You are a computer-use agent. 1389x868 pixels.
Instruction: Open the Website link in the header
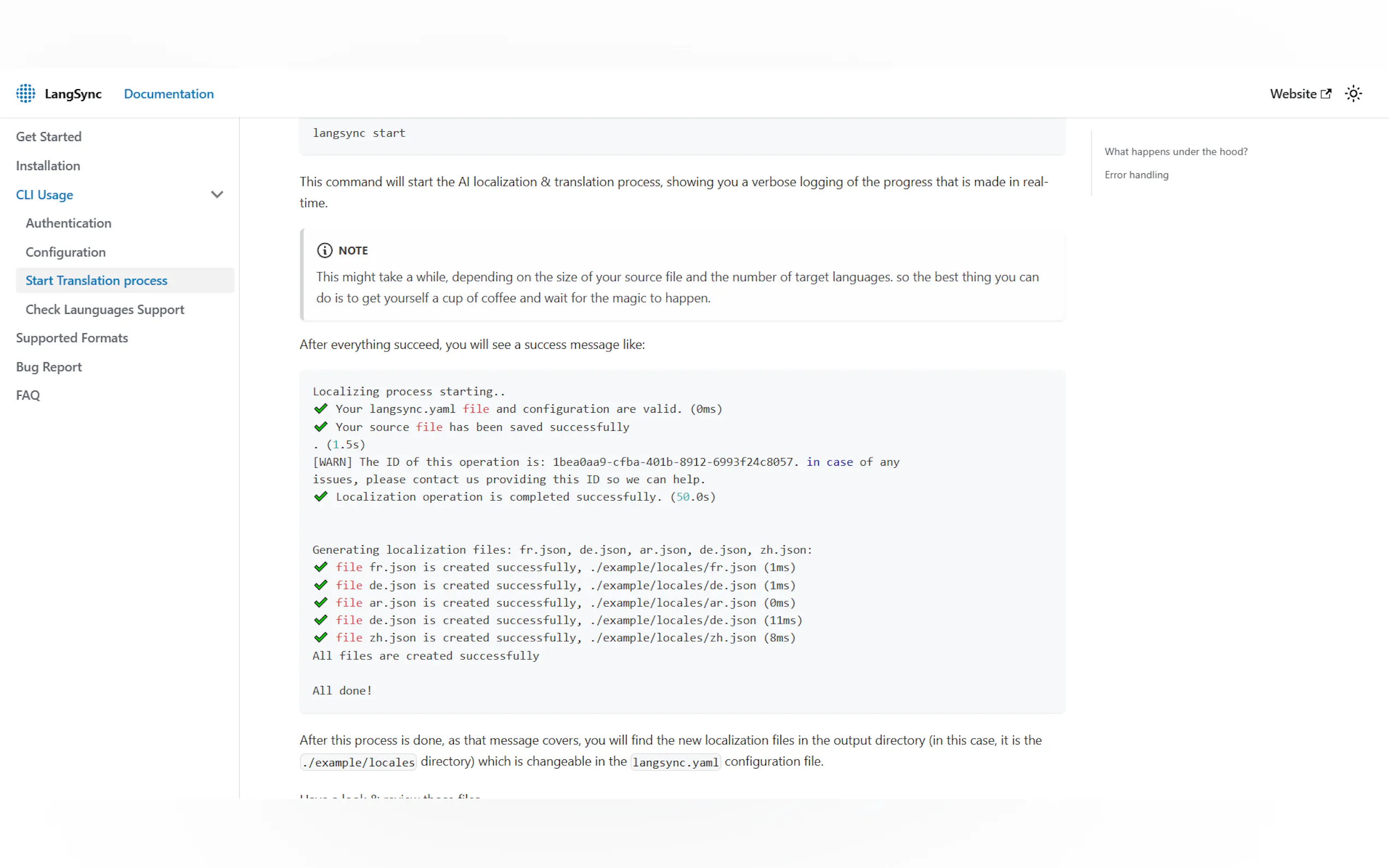pos(1293,93)
